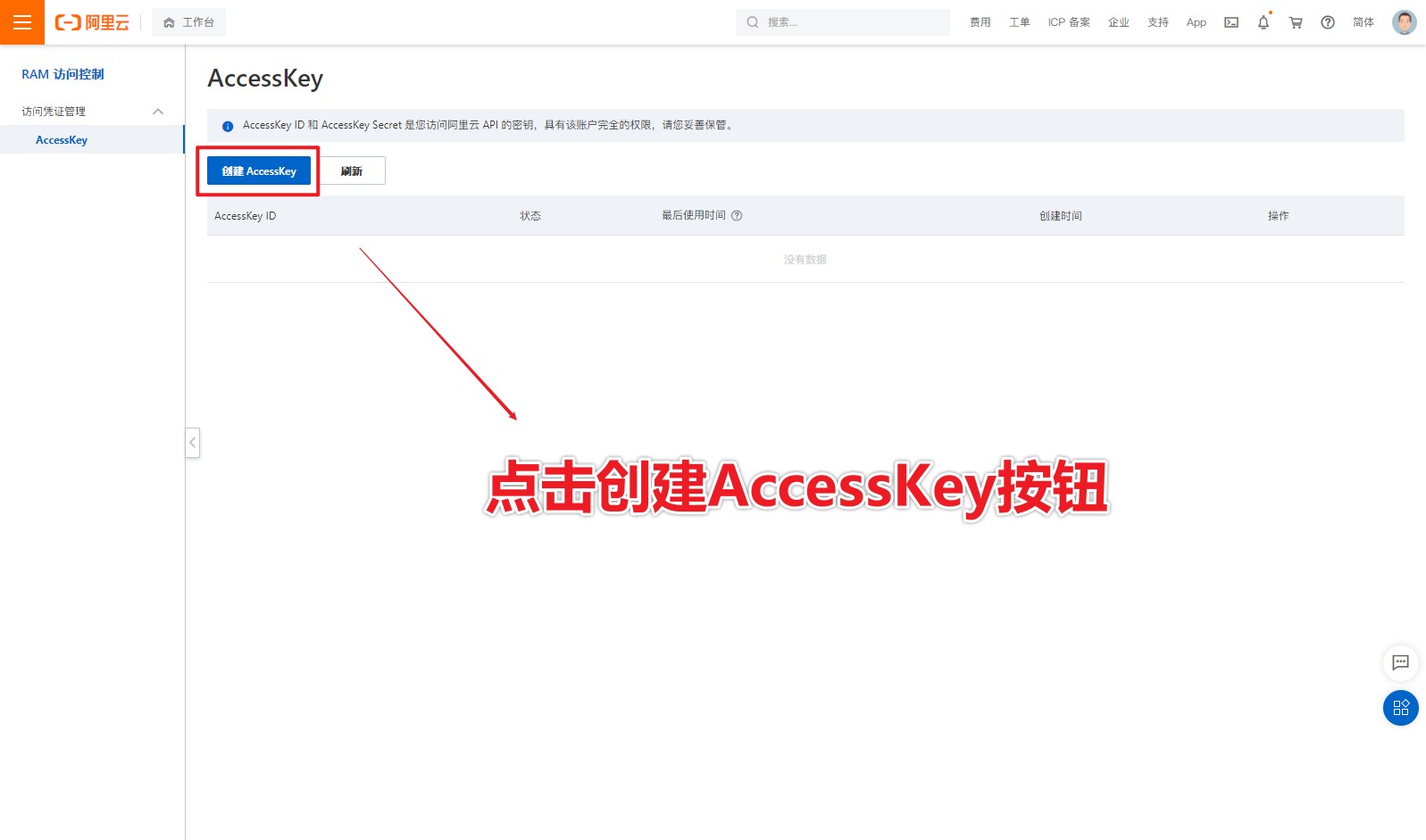Screen dimensions: 1426x840
Task: Open the blue quick-tools floating button
Action: (1400, 708)
